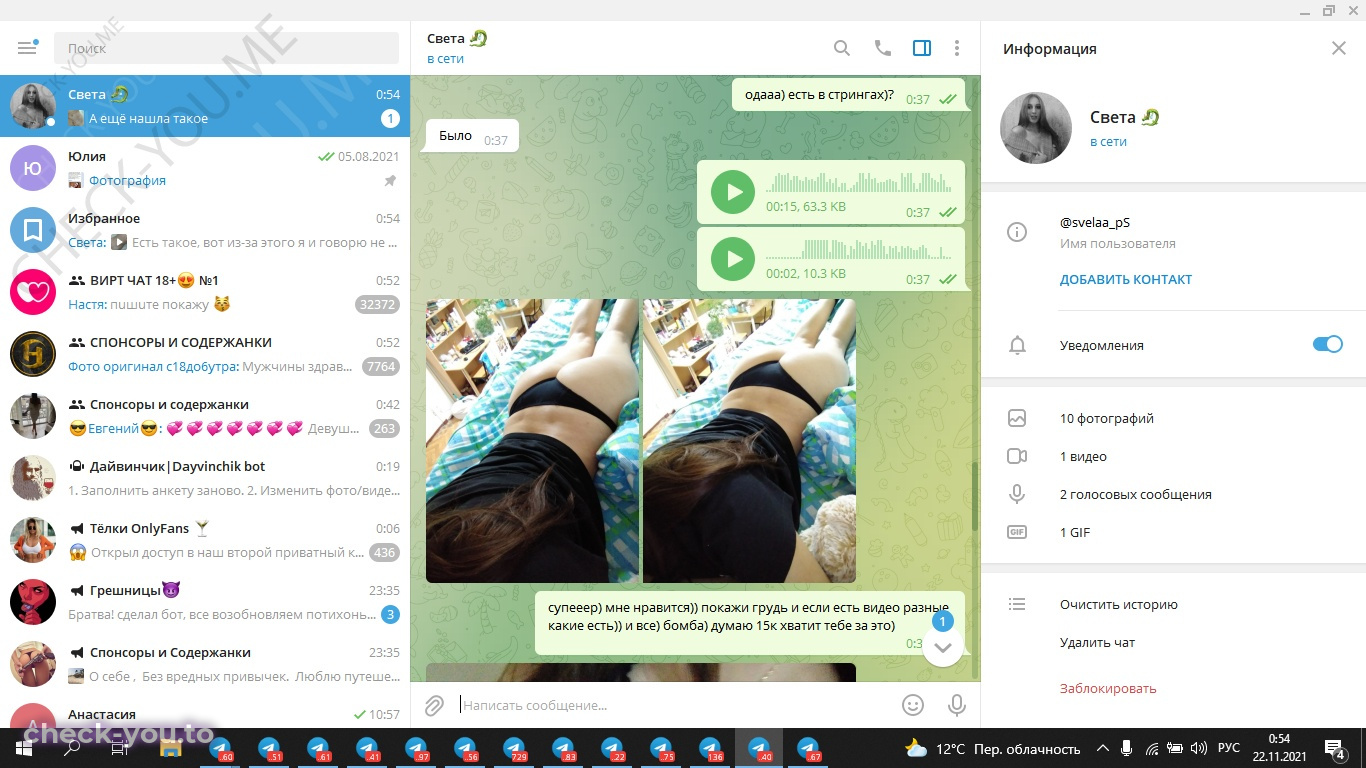Click ДОБАВИТЬ КОНТАКТ link
1366x768 pixels.
point(1126,280)
